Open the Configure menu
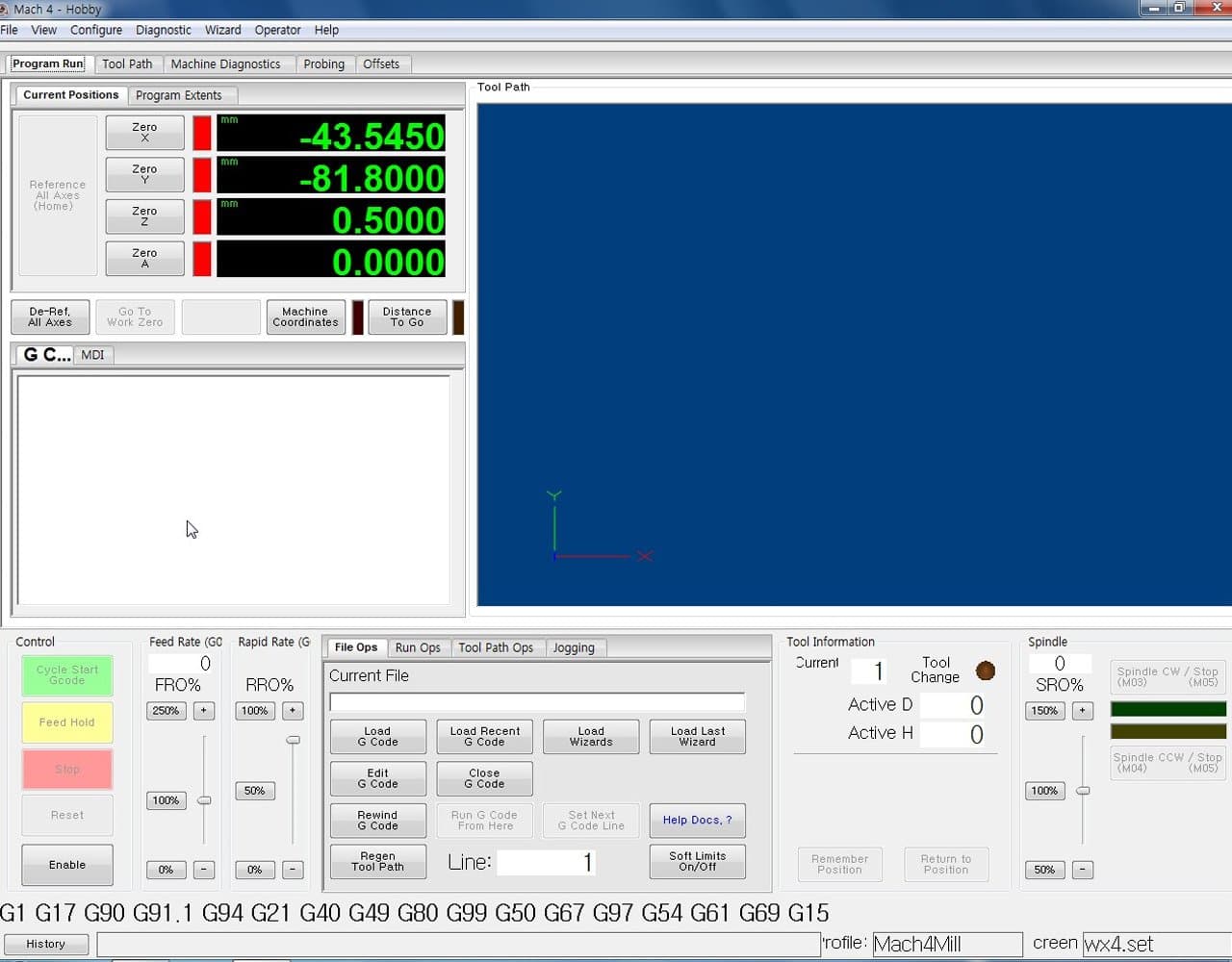The width and height of the screenshot is (1232, 962). tap(96, 30)
